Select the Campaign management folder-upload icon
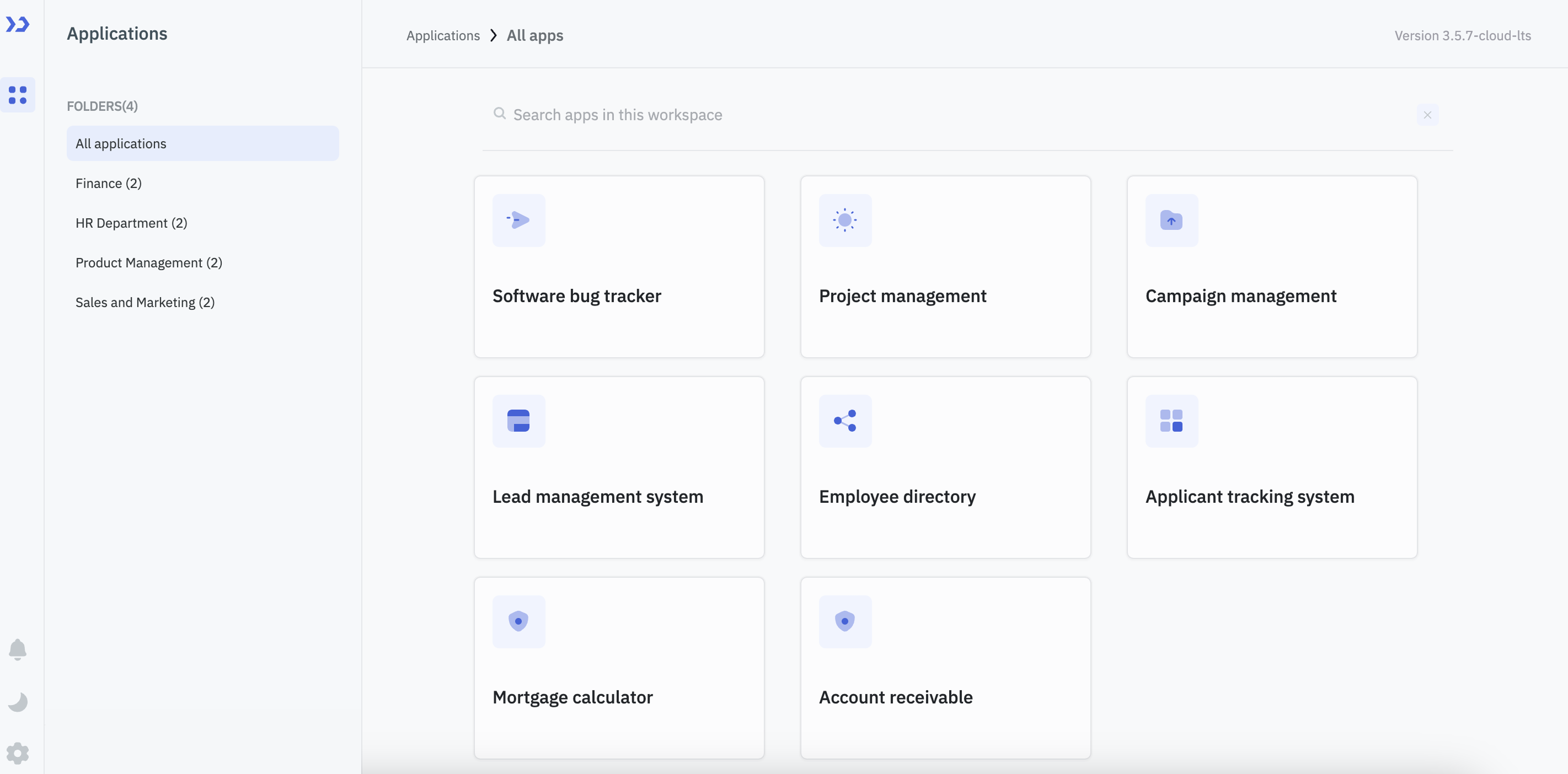Screen dimensions: 1568x774 (1171, 221)
